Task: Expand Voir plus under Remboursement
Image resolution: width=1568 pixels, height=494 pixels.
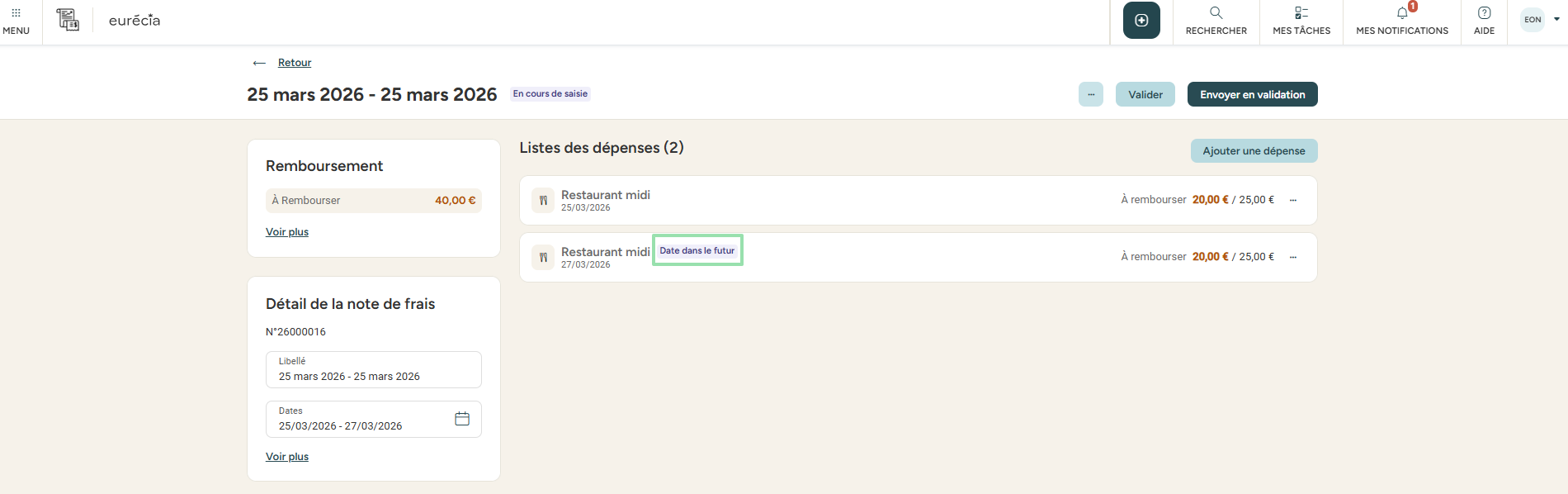Action: 287,232
